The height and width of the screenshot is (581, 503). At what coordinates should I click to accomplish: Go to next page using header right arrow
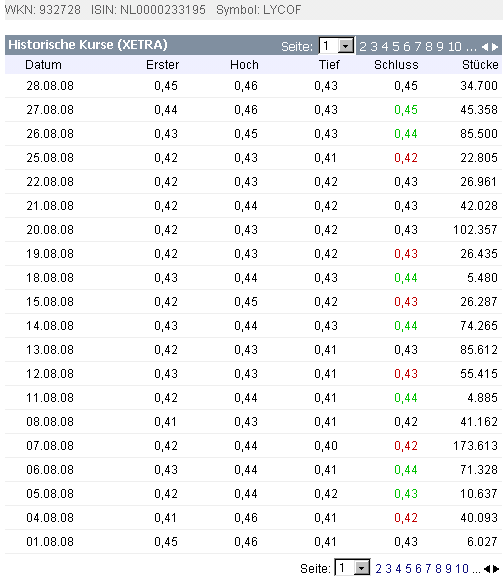click(x=495, y=47)
